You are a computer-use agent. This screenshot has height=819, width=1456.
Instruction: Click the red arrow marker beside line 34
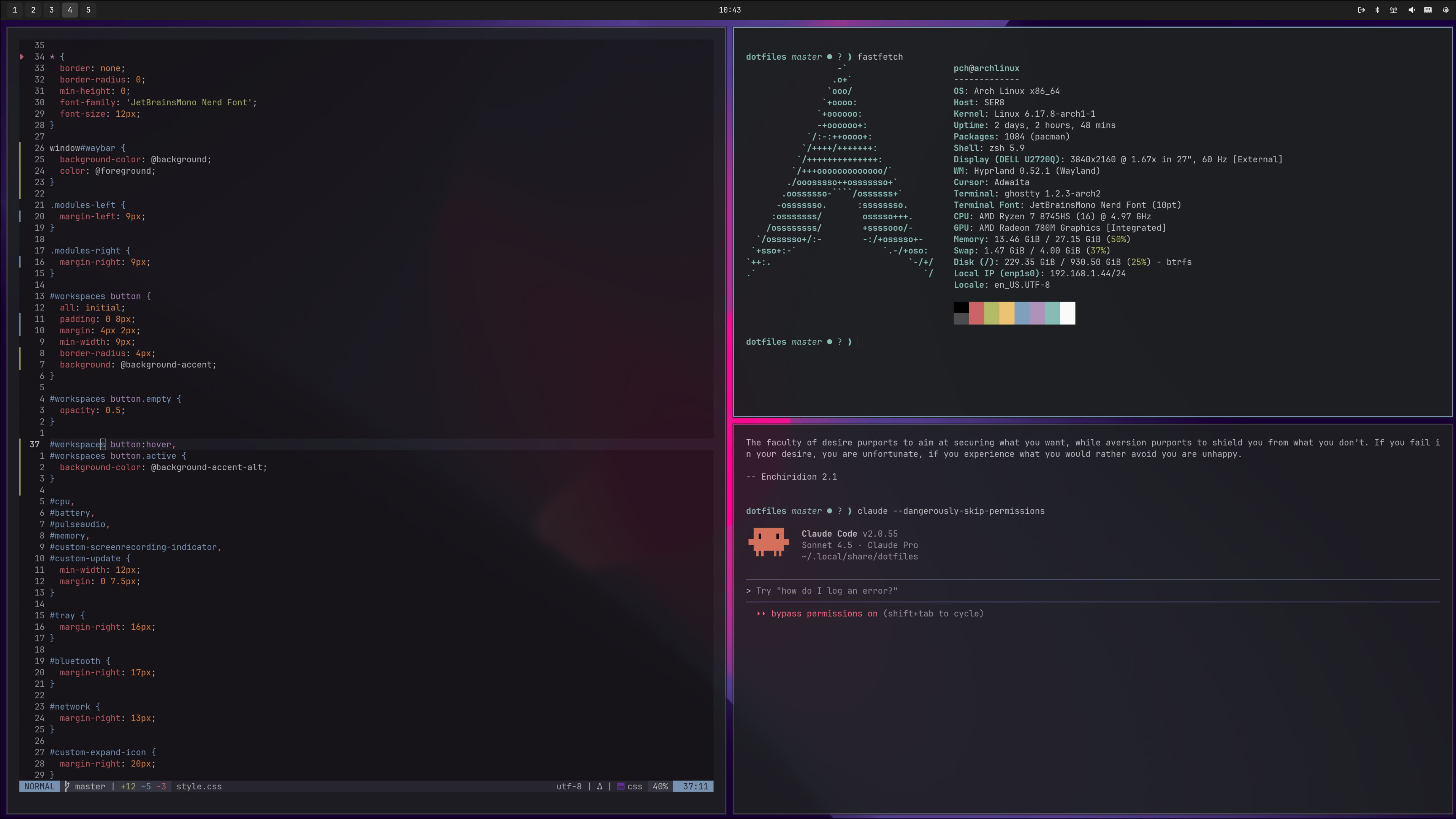22,57
